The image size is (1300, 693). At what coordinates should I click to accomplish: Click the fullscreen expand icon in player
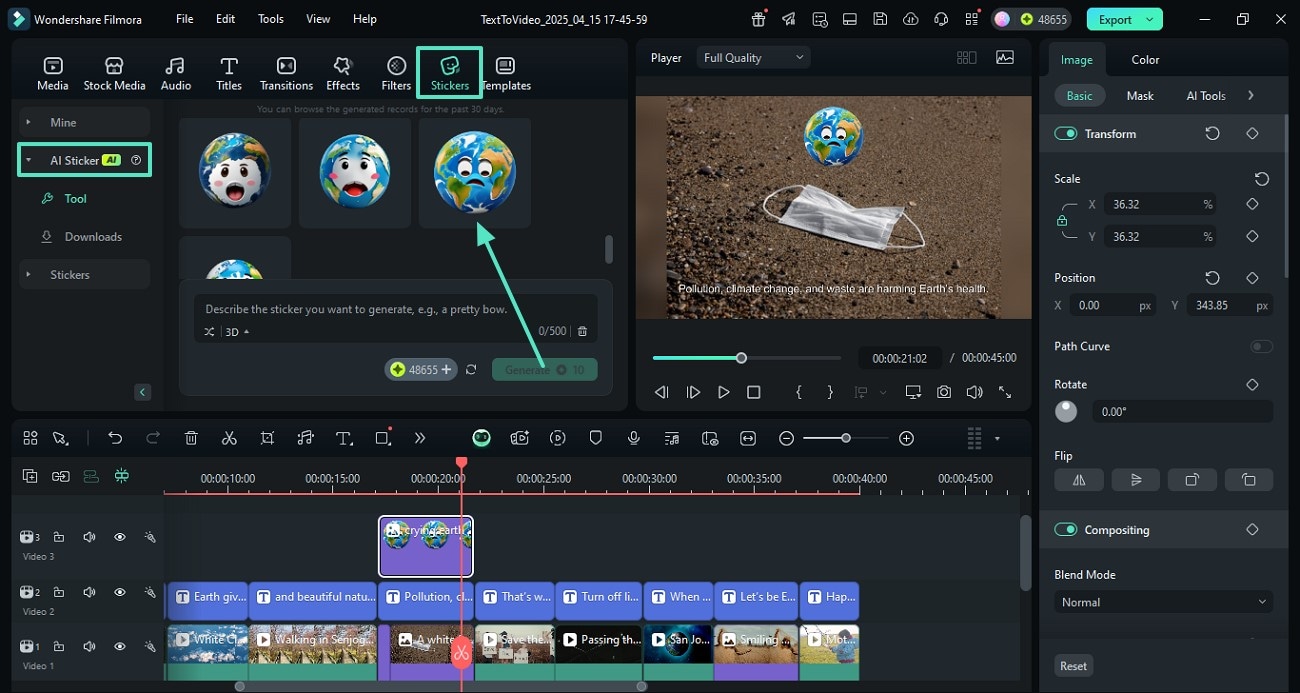pyautogui.click(x=1005, y=393)
